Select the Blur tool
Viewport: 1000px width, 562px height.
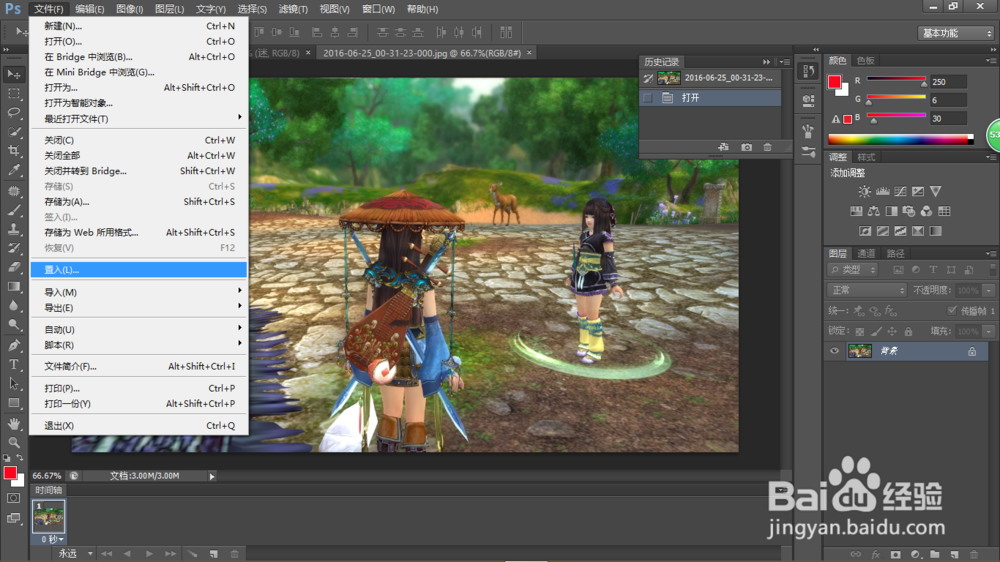tap(13, 306)
